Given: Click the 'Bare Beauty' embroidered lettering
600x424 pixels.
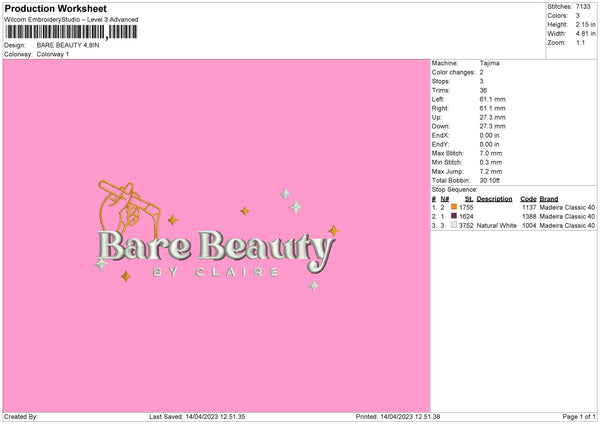Looking at the screenshot, I should pyautogui.click(x=214, y=246).
